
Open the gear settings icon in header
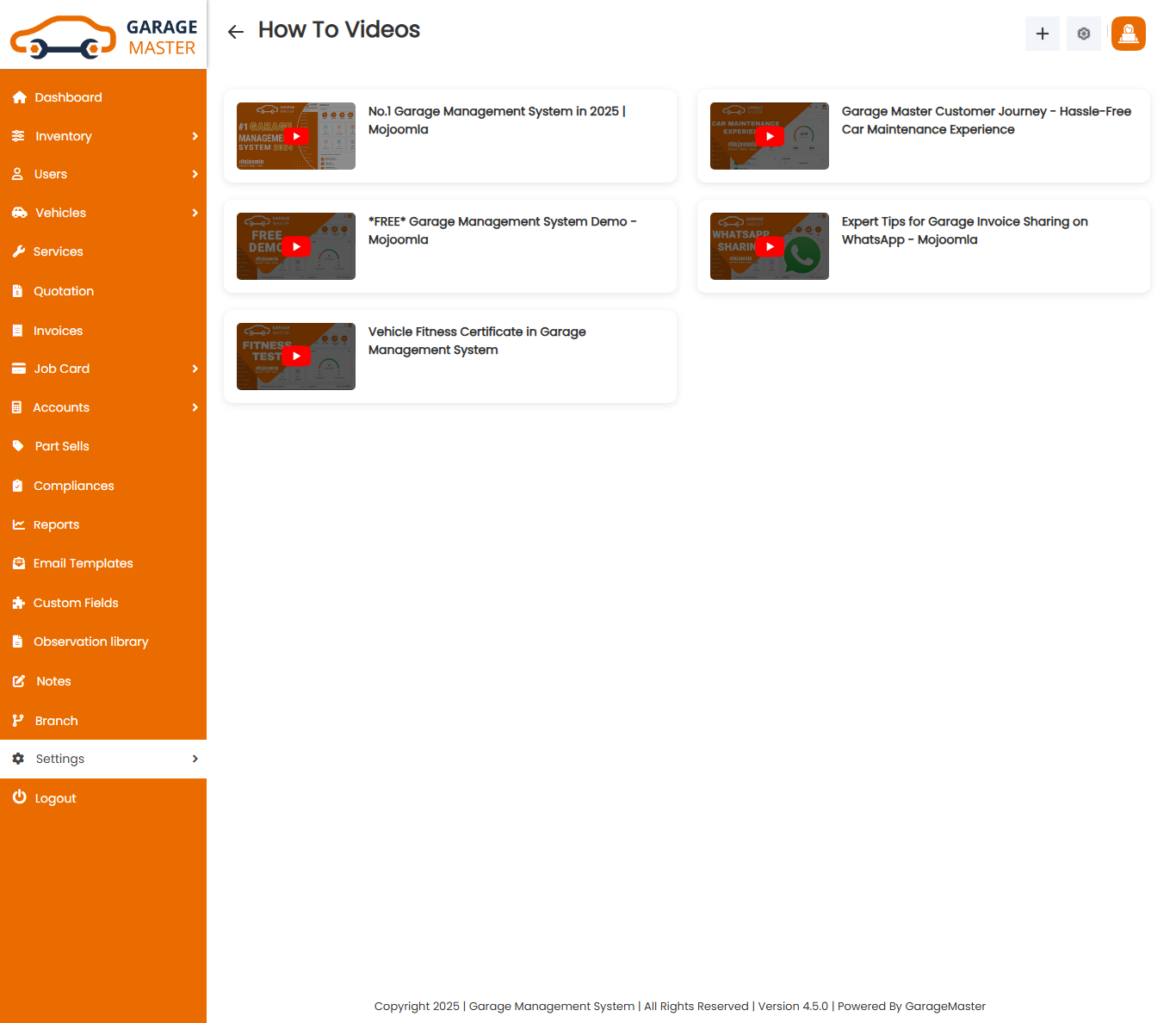[1083, 34]
